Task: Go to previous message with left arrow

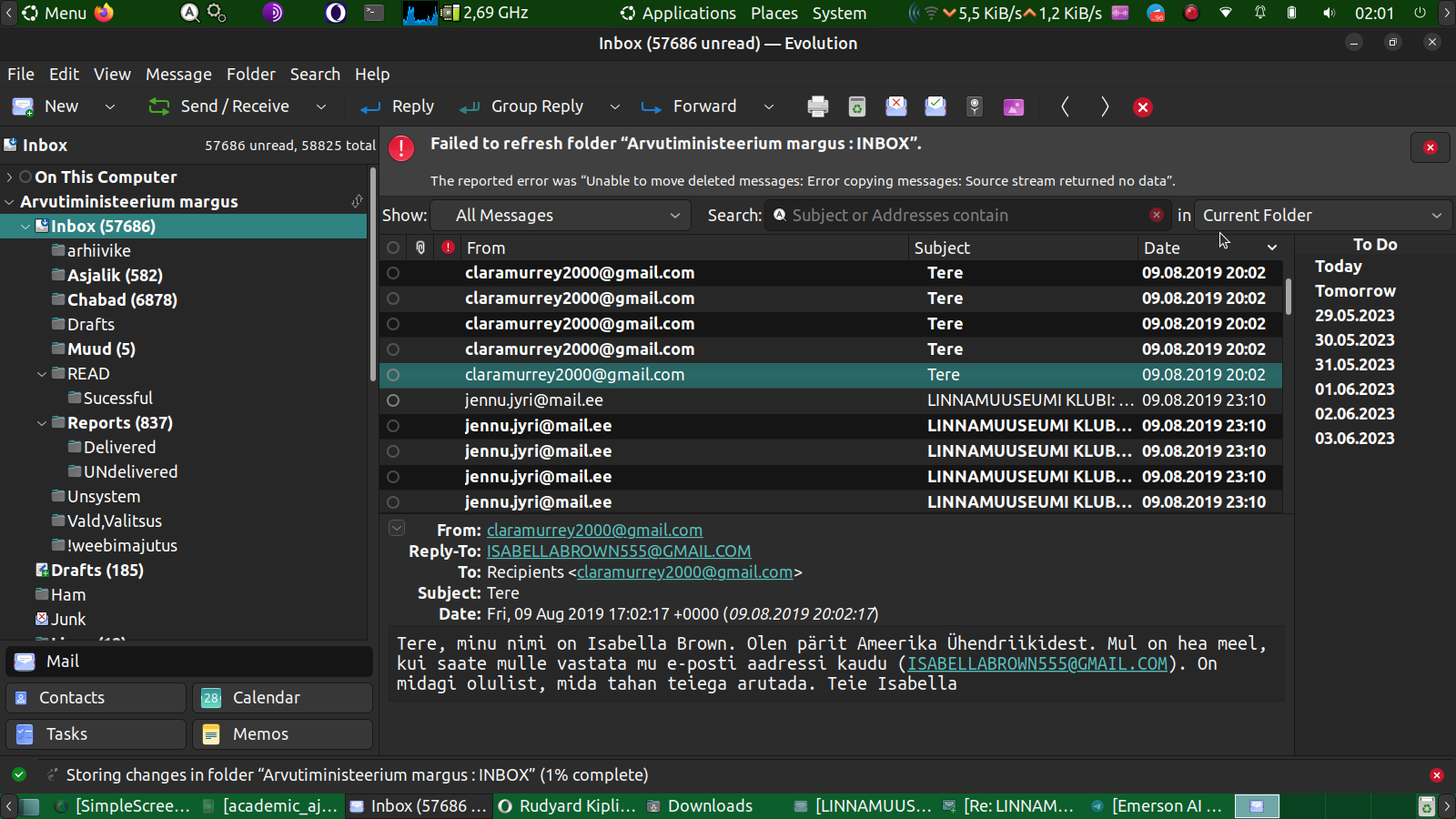Action: [1065, 106]
